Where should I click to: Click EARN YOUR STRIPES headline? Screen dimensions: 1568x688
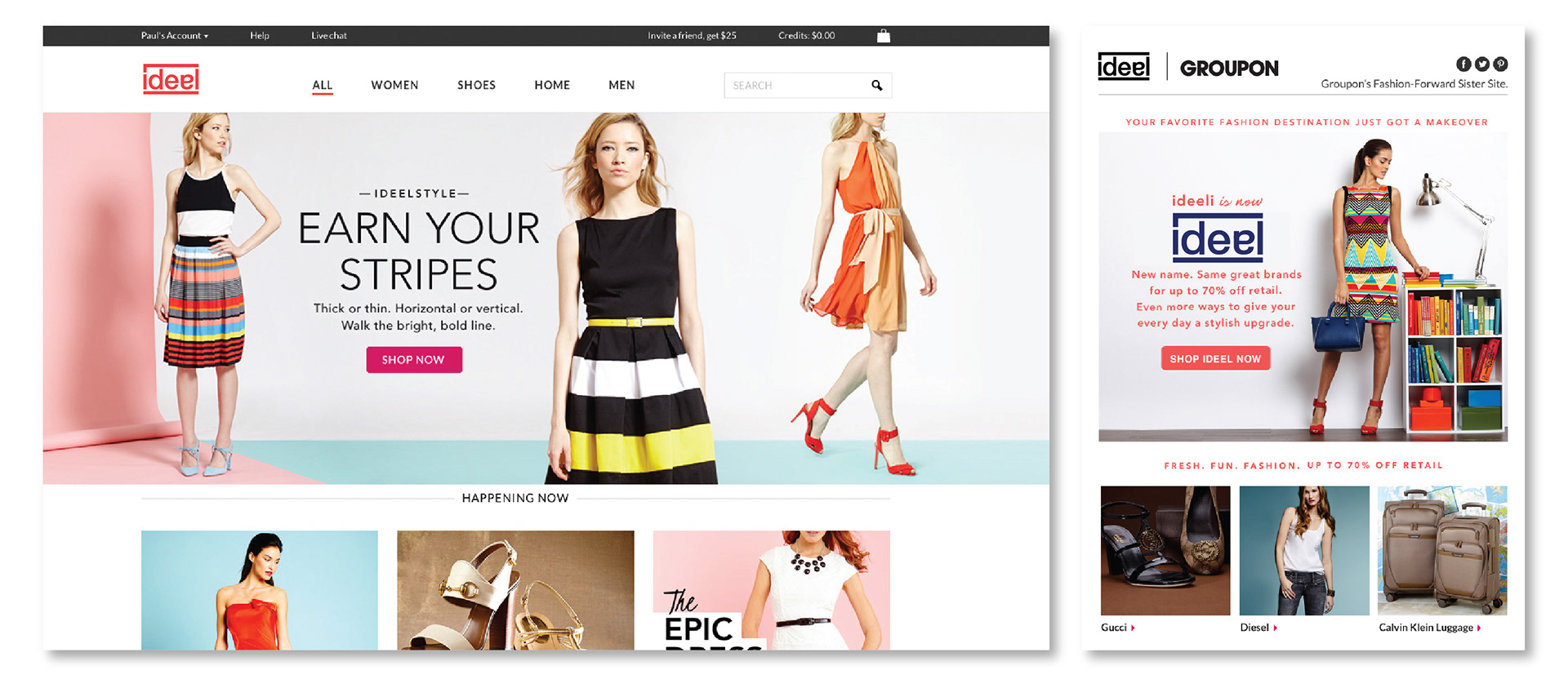click(418, 251)
